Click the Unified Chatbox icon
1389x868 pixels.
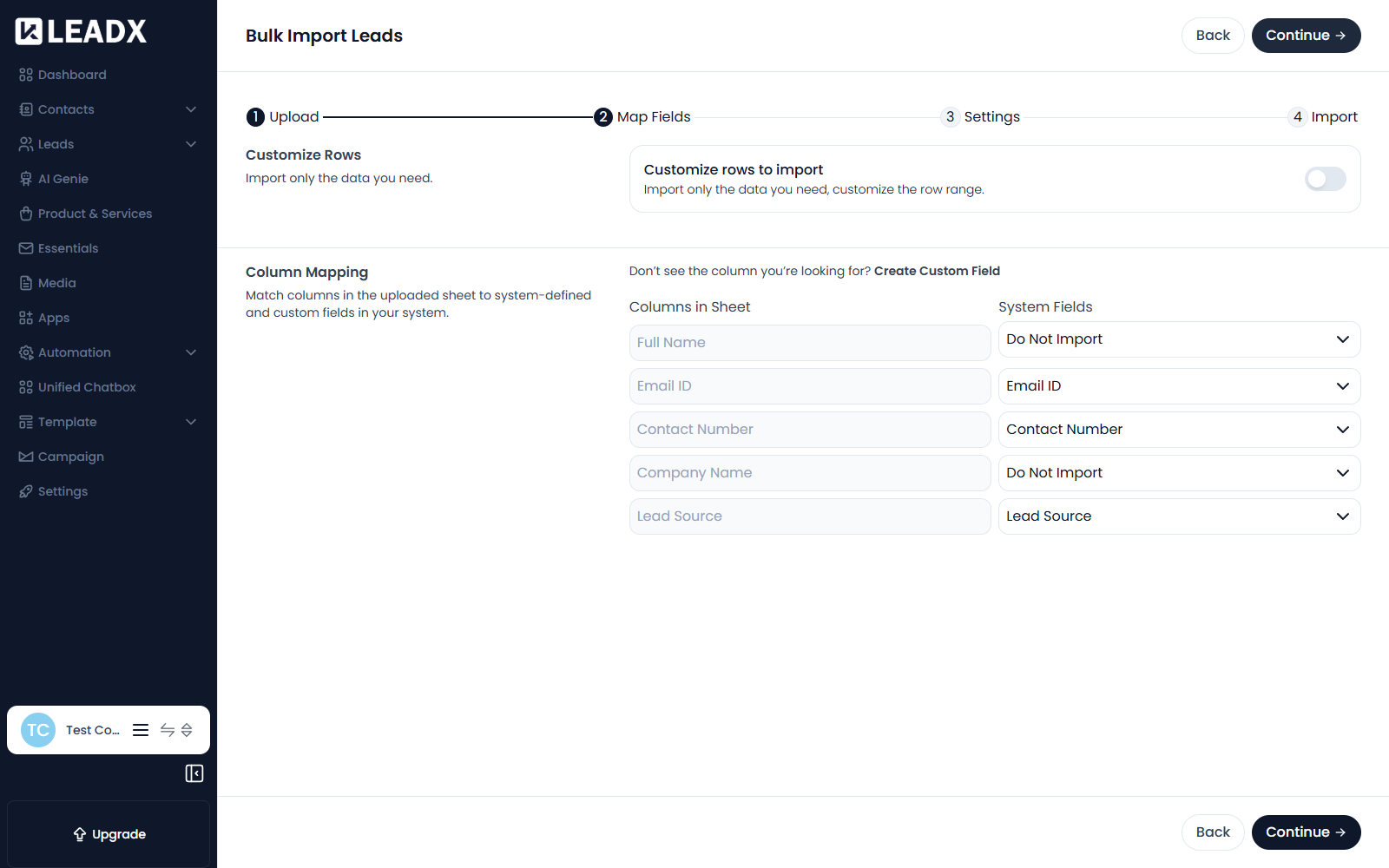click(26, 387)
